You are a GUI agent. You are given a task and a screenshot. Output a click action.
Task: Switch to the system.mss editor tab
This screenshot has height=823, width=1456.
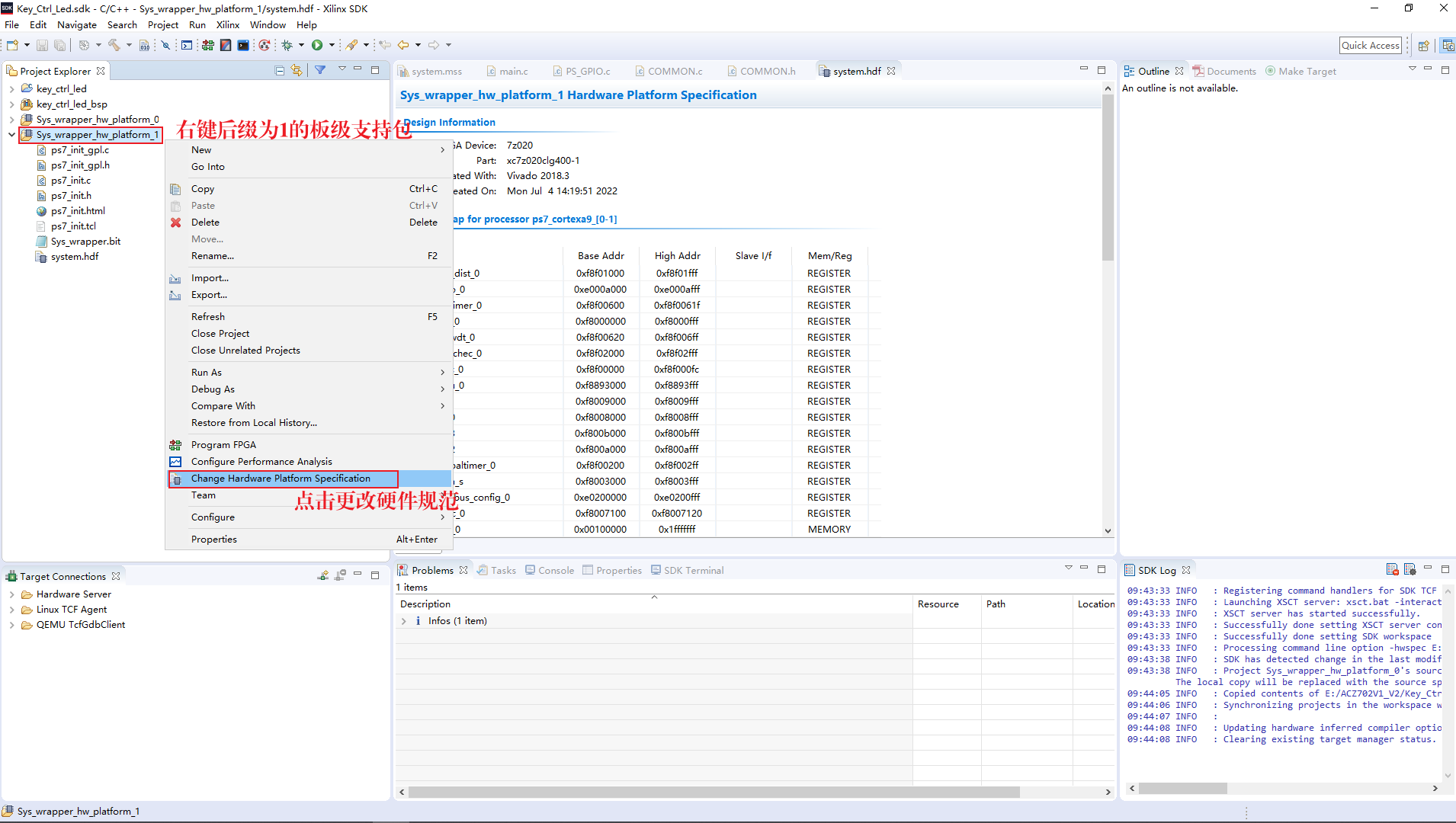click(x=431, y=71)
